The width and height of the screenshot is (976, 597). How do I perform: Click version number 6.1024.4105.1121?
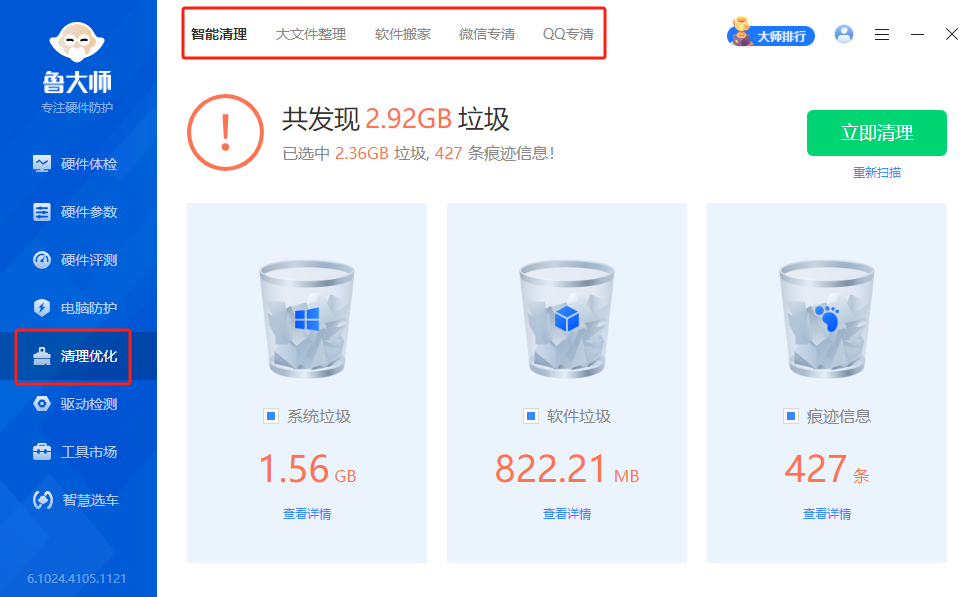[77, 578]
